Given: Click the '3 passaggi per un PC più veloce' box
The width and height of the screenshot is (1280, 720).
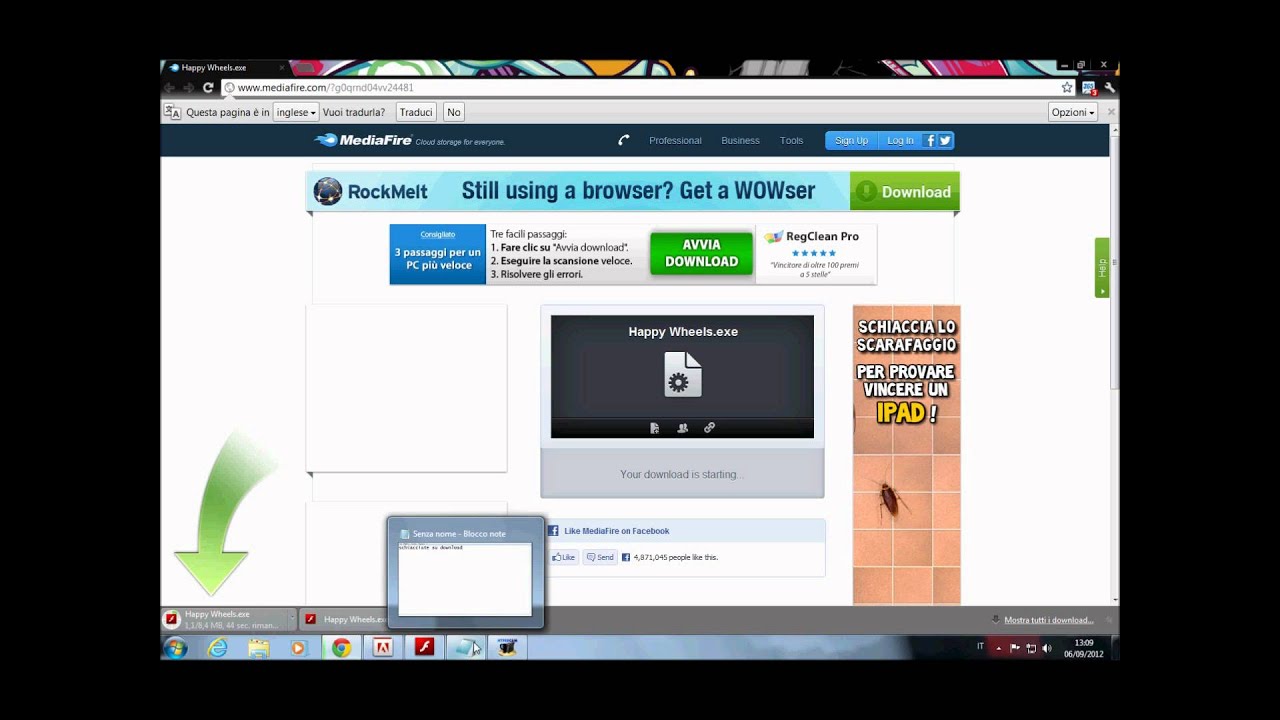Looking at the screenshot, I should [437, 254].
